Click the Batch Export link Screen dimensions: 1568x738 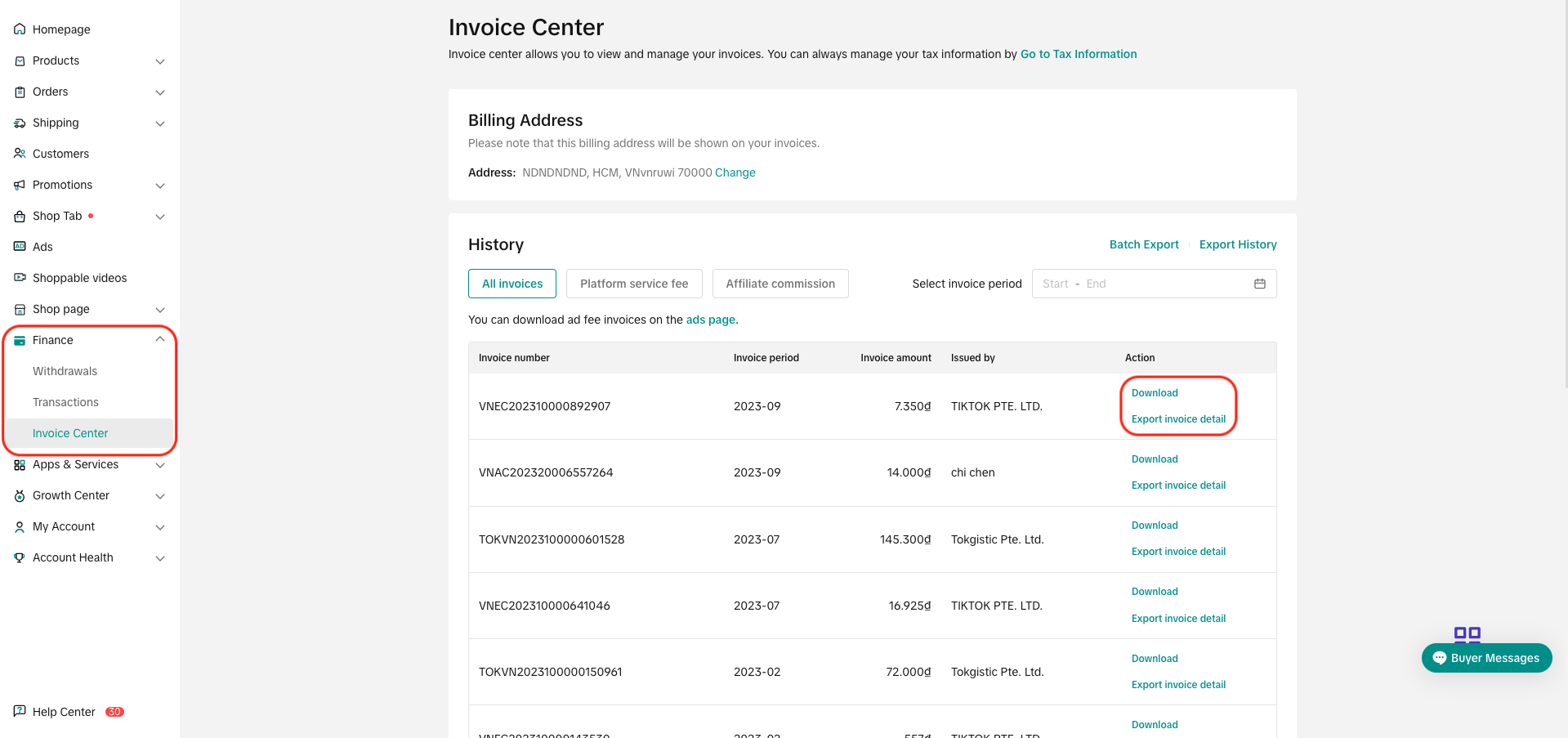tap(1143, 244)
